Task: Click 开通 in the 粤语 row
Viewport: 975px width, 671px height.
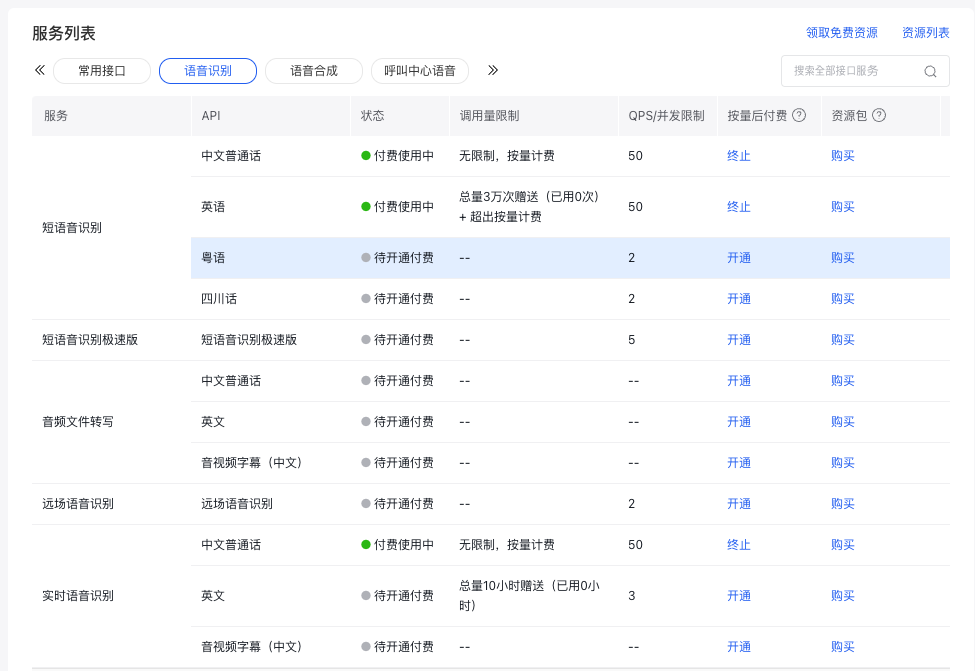Action: (x=739, y=257)
